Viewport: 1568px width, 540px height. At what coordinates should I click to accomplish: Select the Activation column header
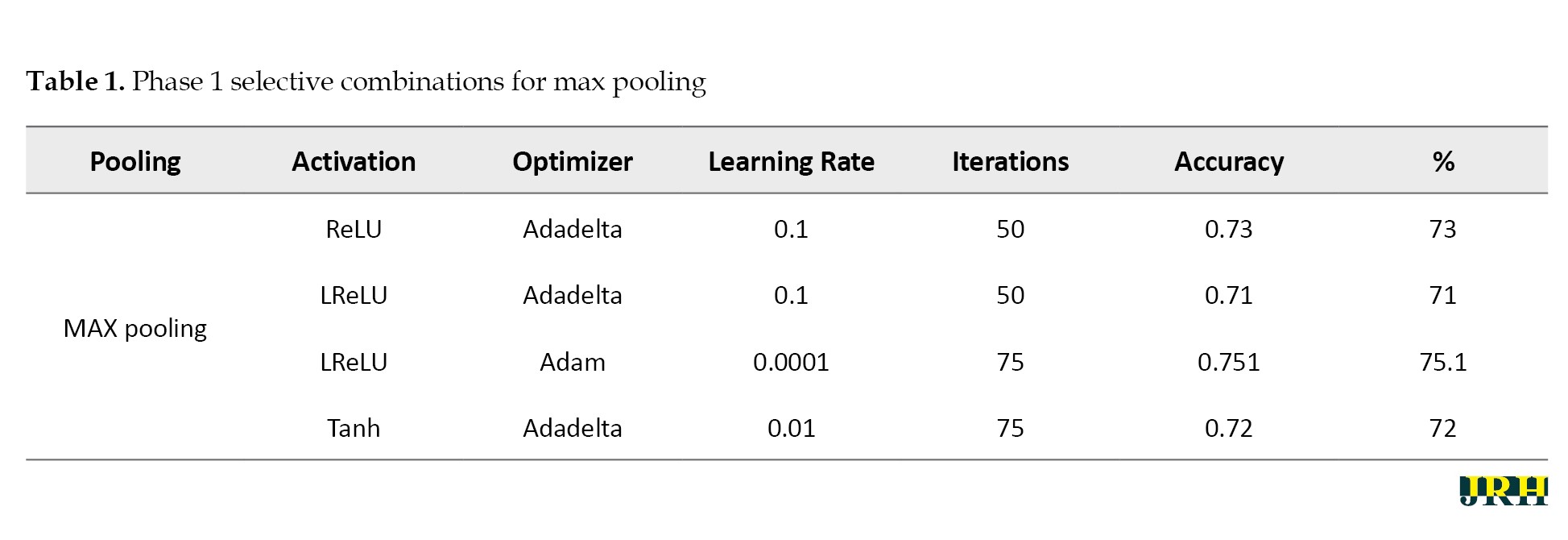click(x=354, y=162)
